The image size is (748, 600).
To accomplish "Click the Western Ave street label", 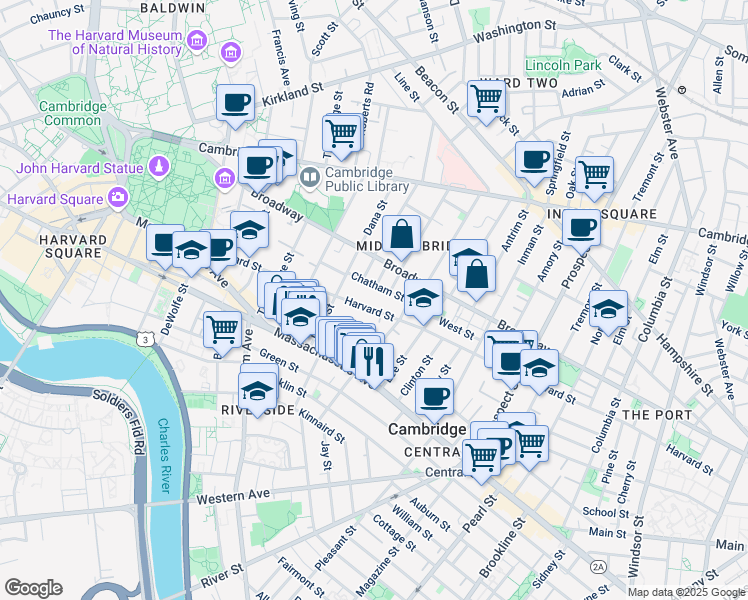I will point(233,497).
